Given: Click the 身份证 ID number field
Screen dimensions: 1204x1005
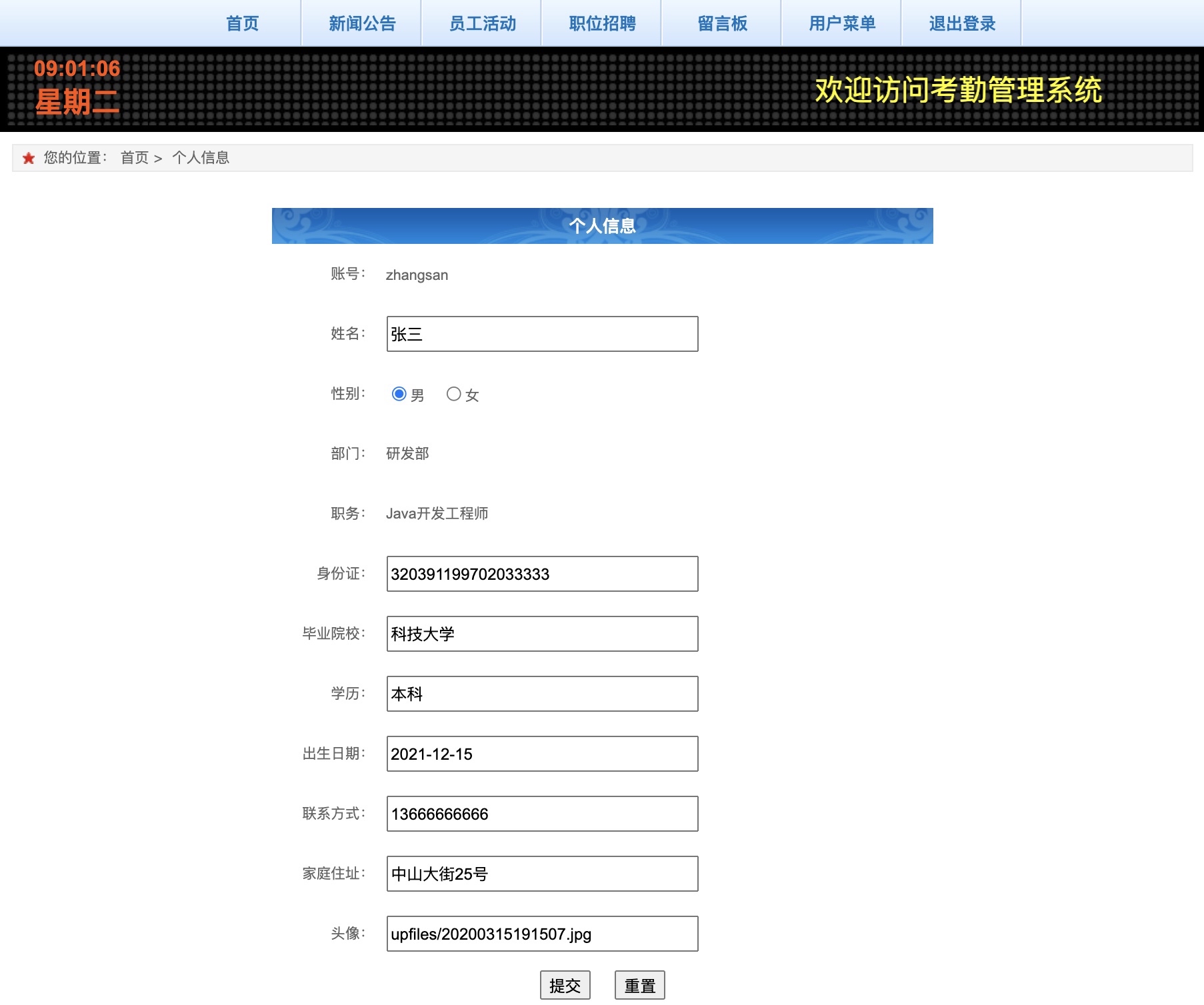Looking at the screenshot, I should (x=541, y=574).
